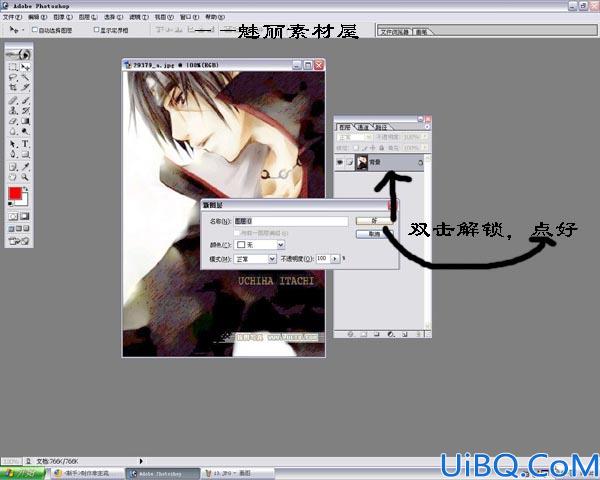Select standard screen mode button in toolbox
Viewport: 600px width, 480px height.
[11, 229]
